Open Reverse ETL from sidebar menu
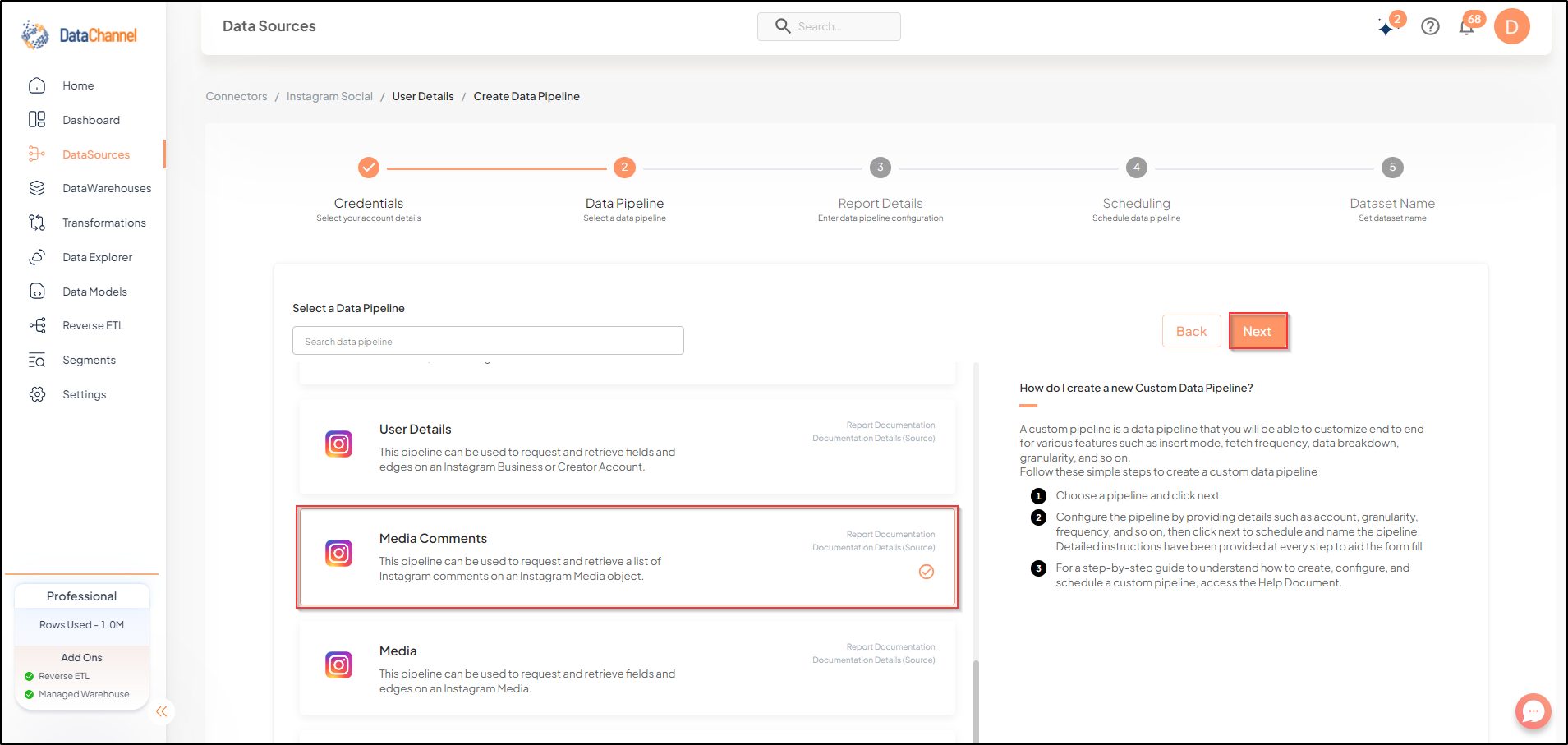Screen dimensions: 1568x745 [93, 325]
